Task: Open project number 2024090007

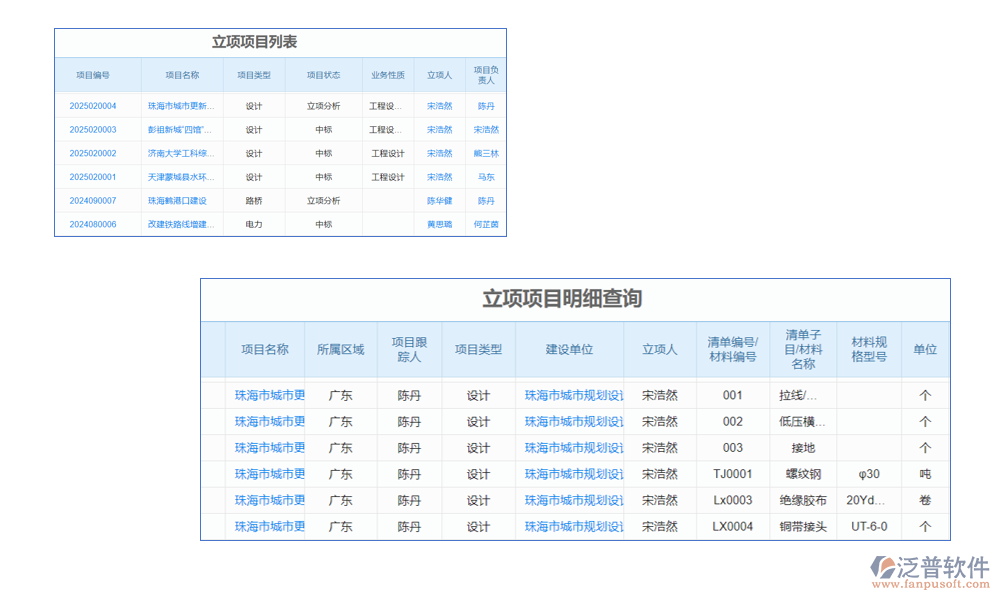Action: [x=96, y=200]
